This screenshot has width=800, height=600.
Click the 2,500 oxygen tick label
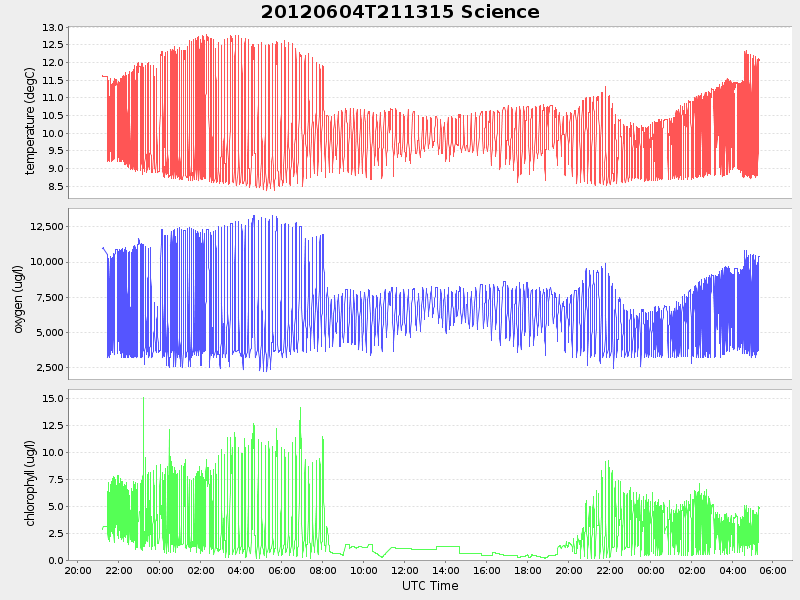(x=49, y=368)
